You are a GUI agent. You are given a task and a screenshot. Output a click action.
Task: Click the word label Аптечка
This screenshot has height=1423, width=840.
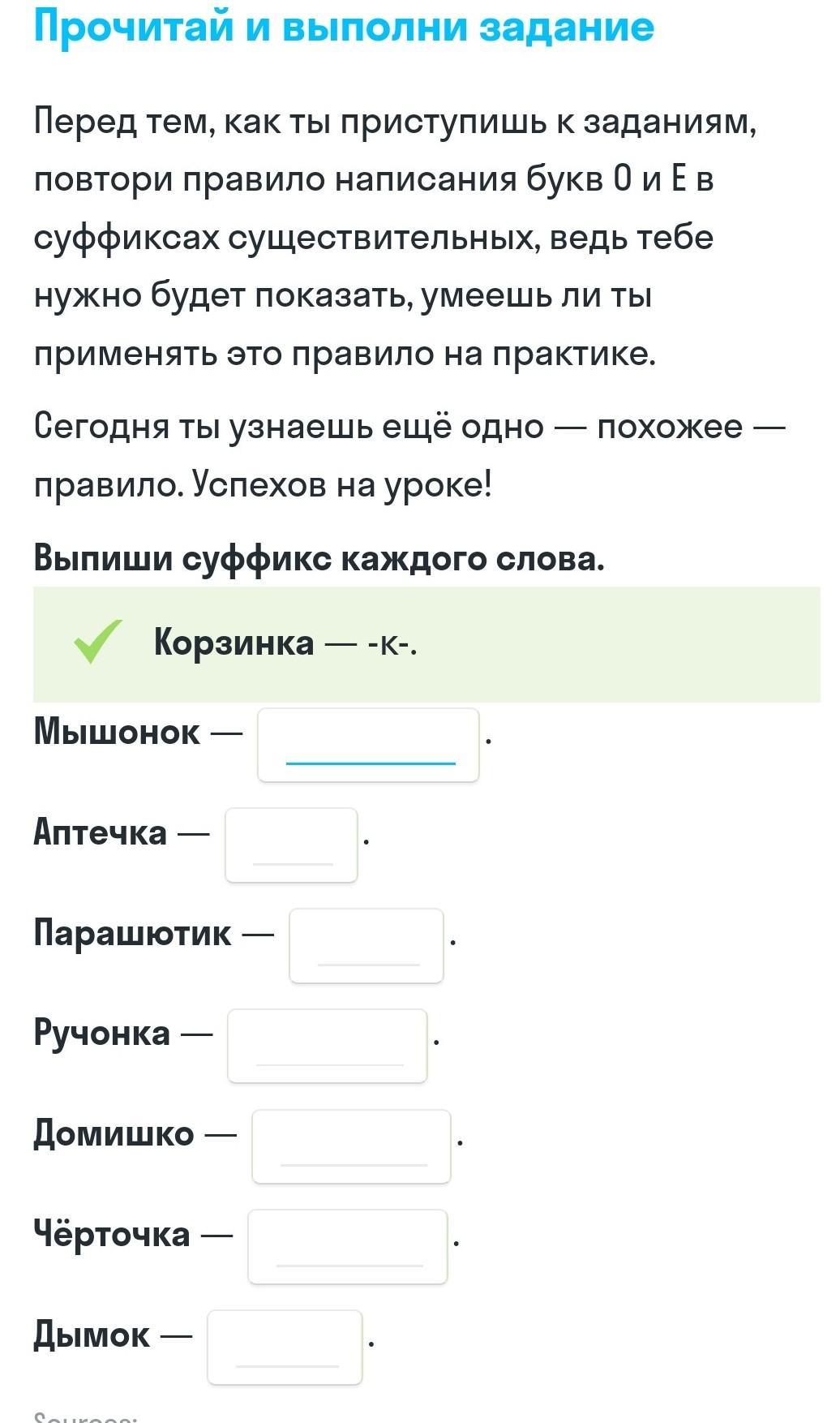point(101,832)
